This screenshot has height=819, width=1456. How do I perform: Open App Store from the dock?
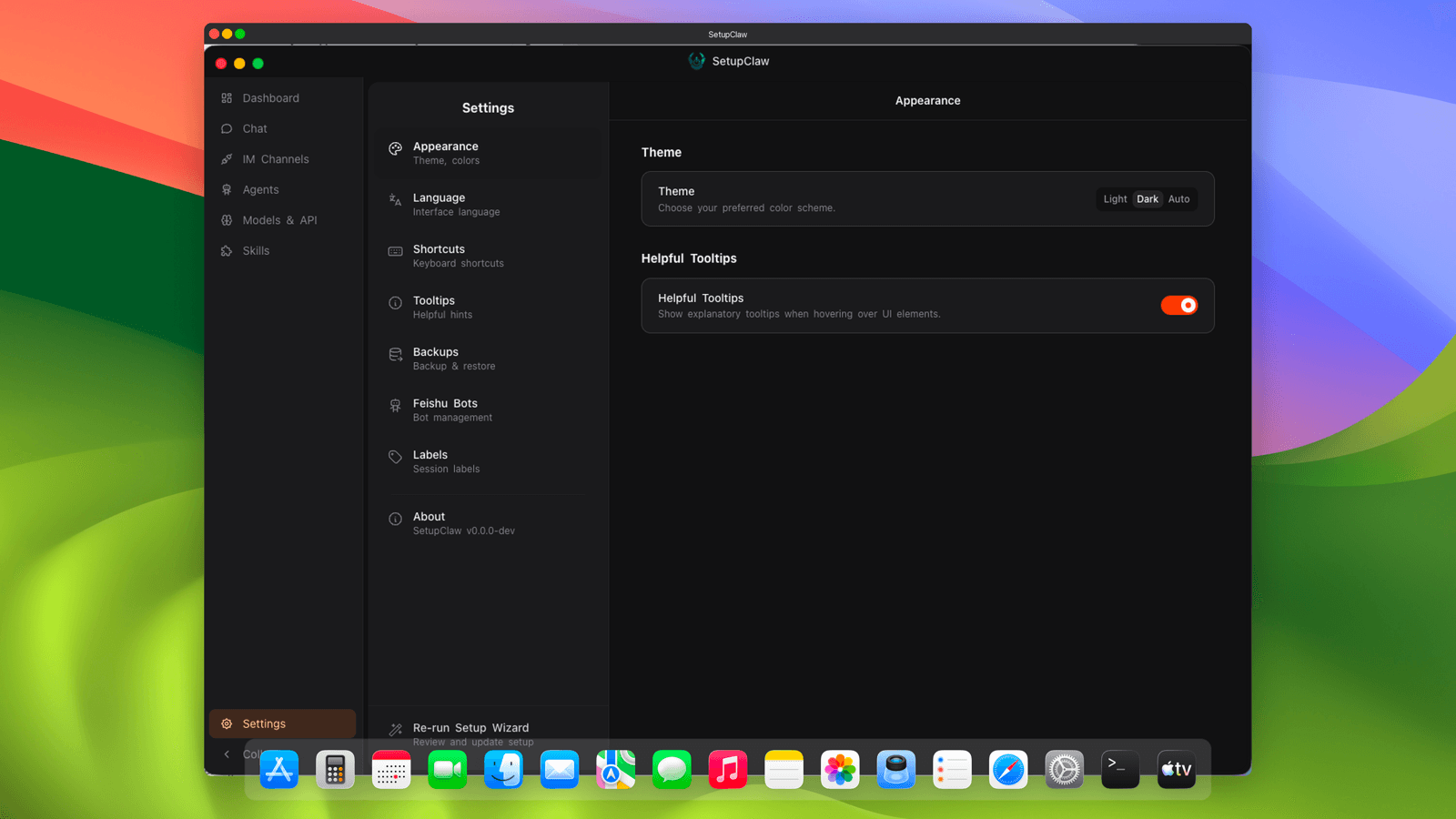click(279, 770)
